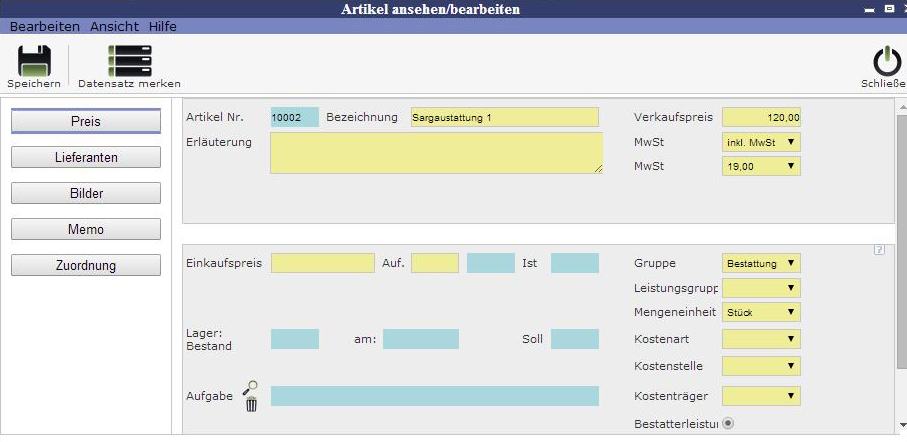Image resolution: width=907 pixels, height=442 pixels.
Task: Click the Speichern floppy disk icon
Action: 34,62
